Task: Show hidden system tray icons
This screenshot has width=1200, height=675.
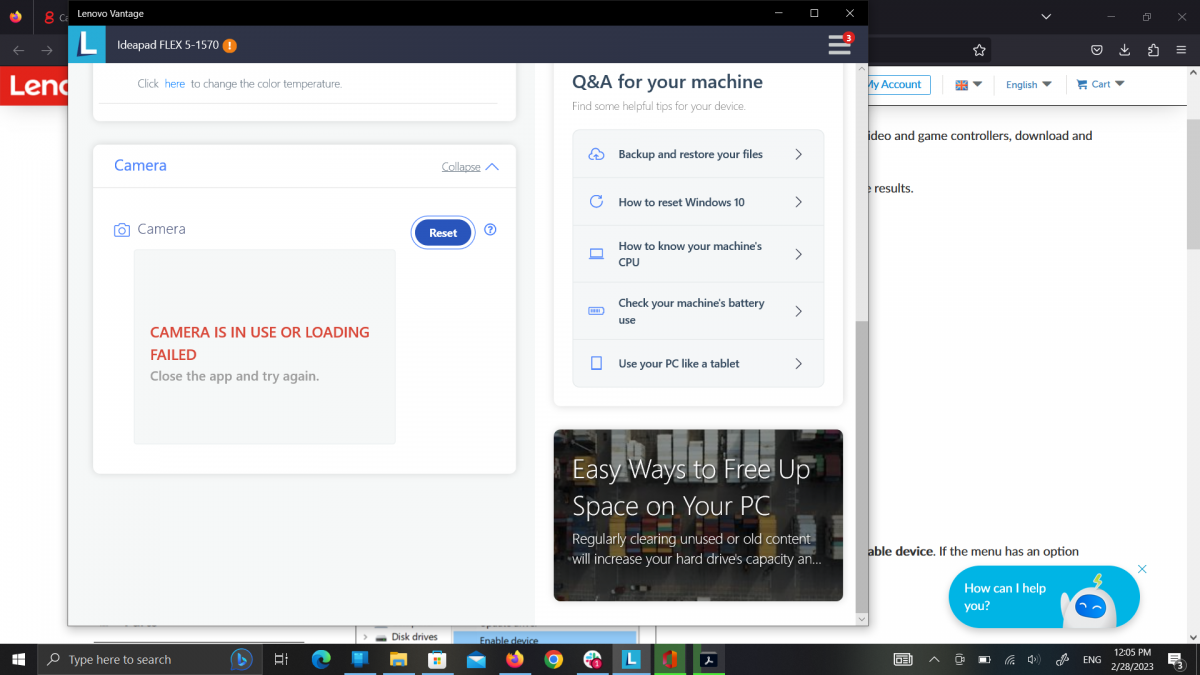Action: (934, 659)
